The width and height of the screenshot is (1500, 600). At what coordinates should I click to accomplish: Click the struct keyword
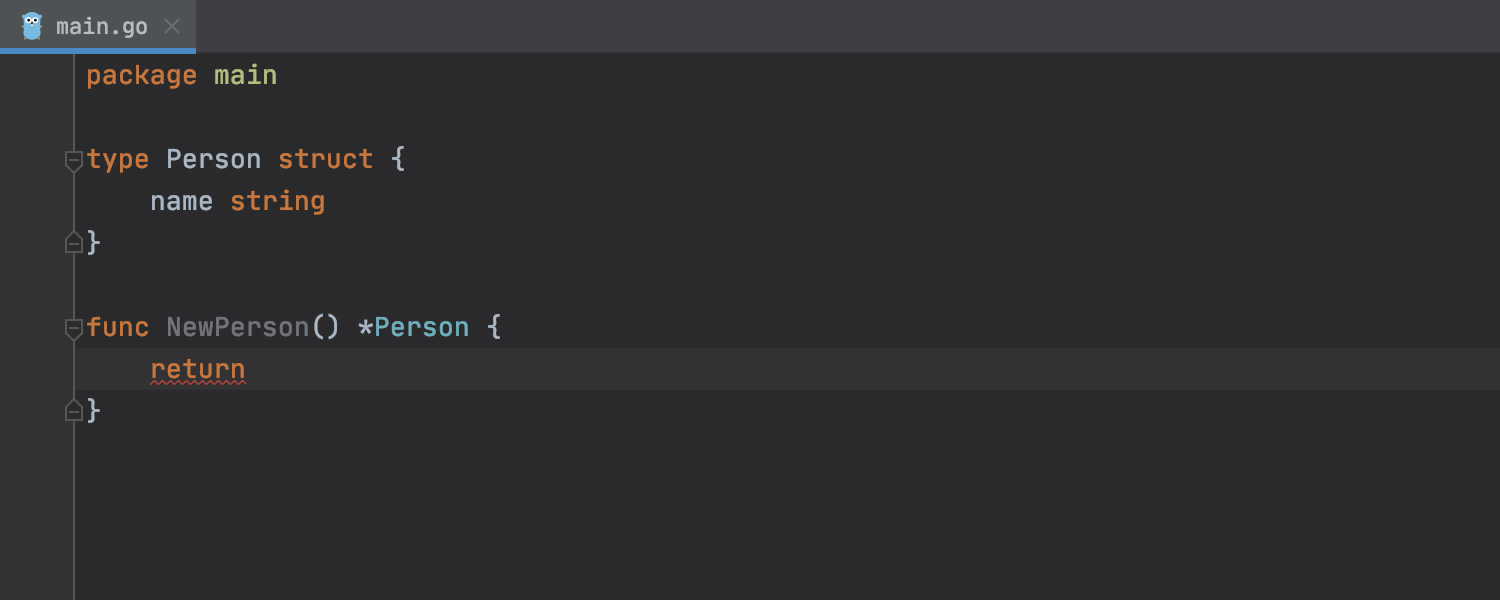pos(326,159)
